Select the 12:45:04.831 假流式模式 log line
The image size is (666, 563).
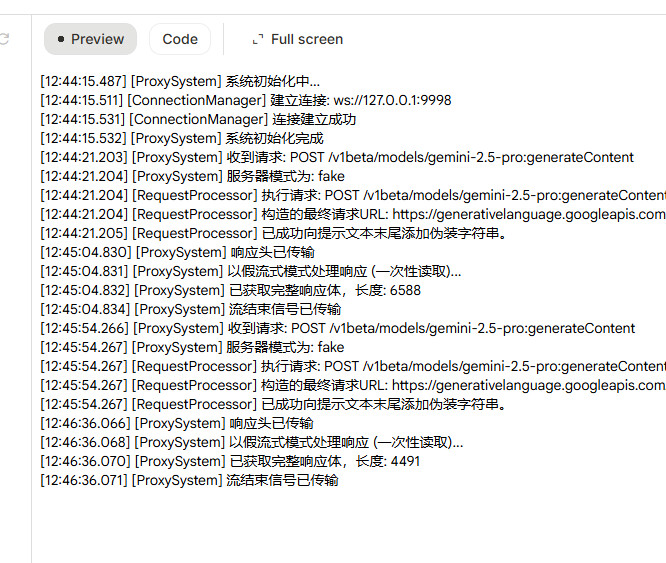click(x=251, y=271)
